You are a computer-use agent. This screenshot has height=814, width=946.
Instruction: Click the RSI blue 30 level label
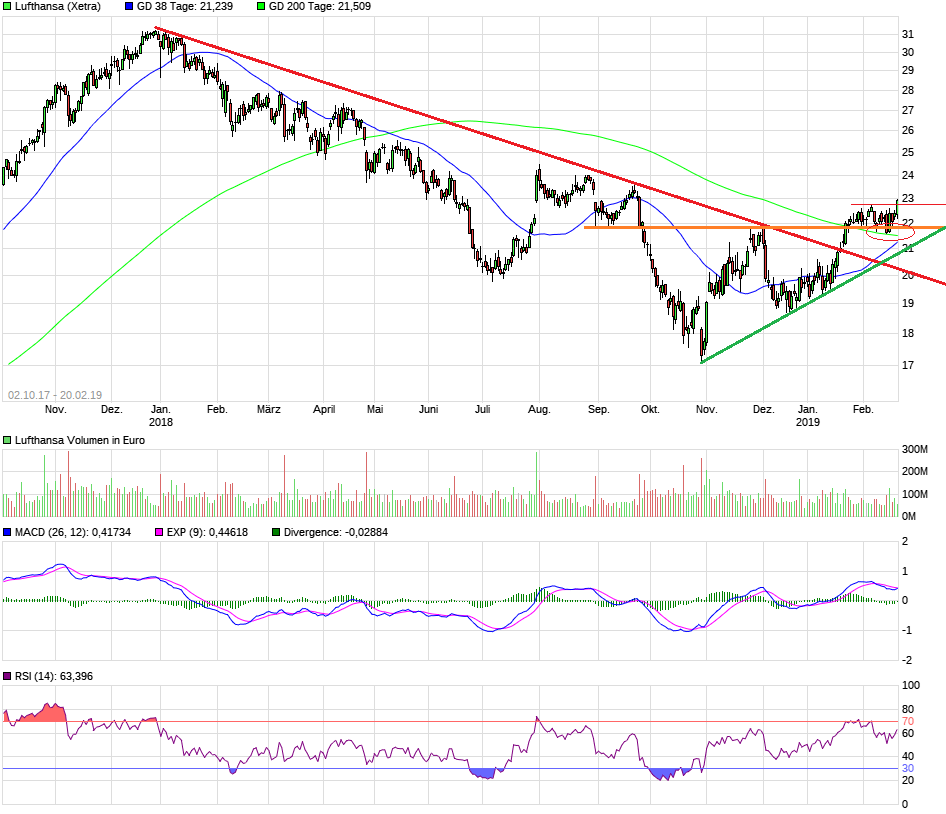pos(907,769)
